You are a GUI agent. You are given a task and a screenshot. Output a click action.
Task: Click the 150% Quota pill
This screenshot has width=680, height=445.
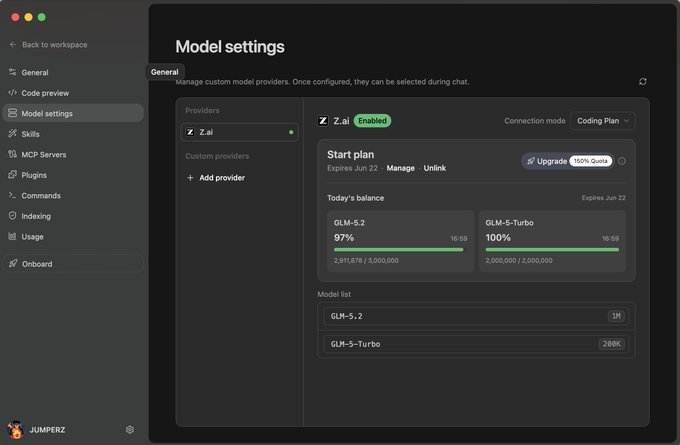coord(590,161)
